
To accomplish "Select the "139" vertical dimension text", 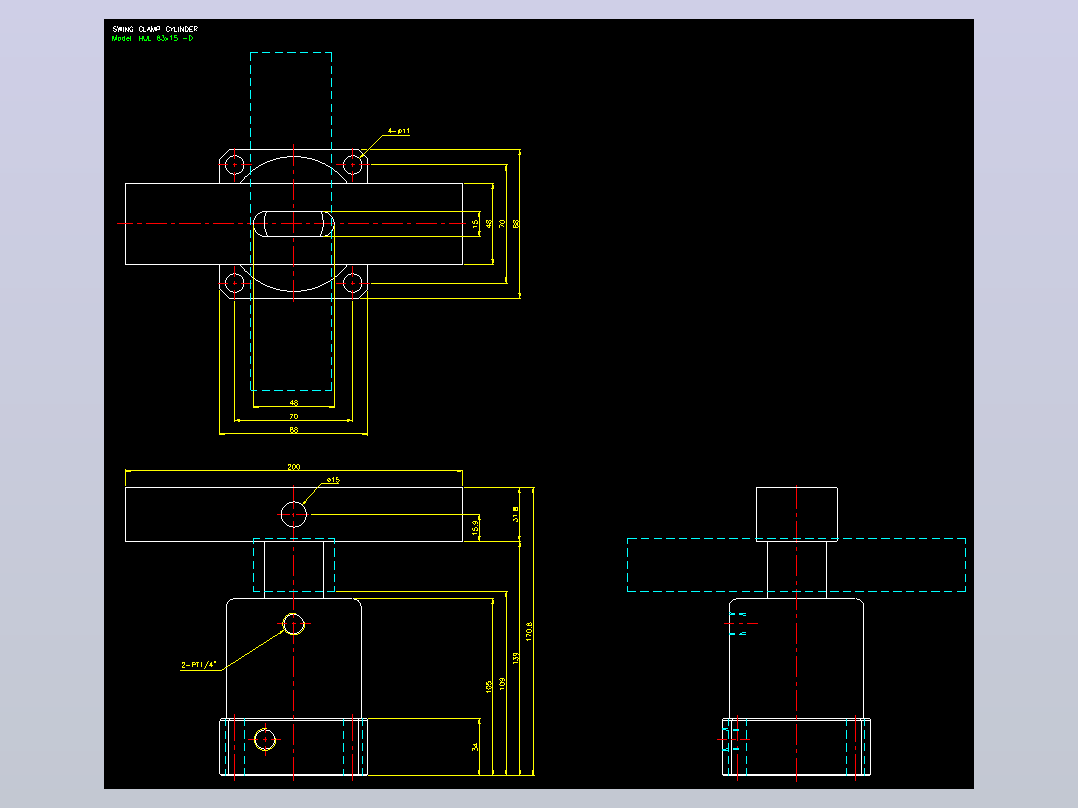I will [x=516, y=658].
